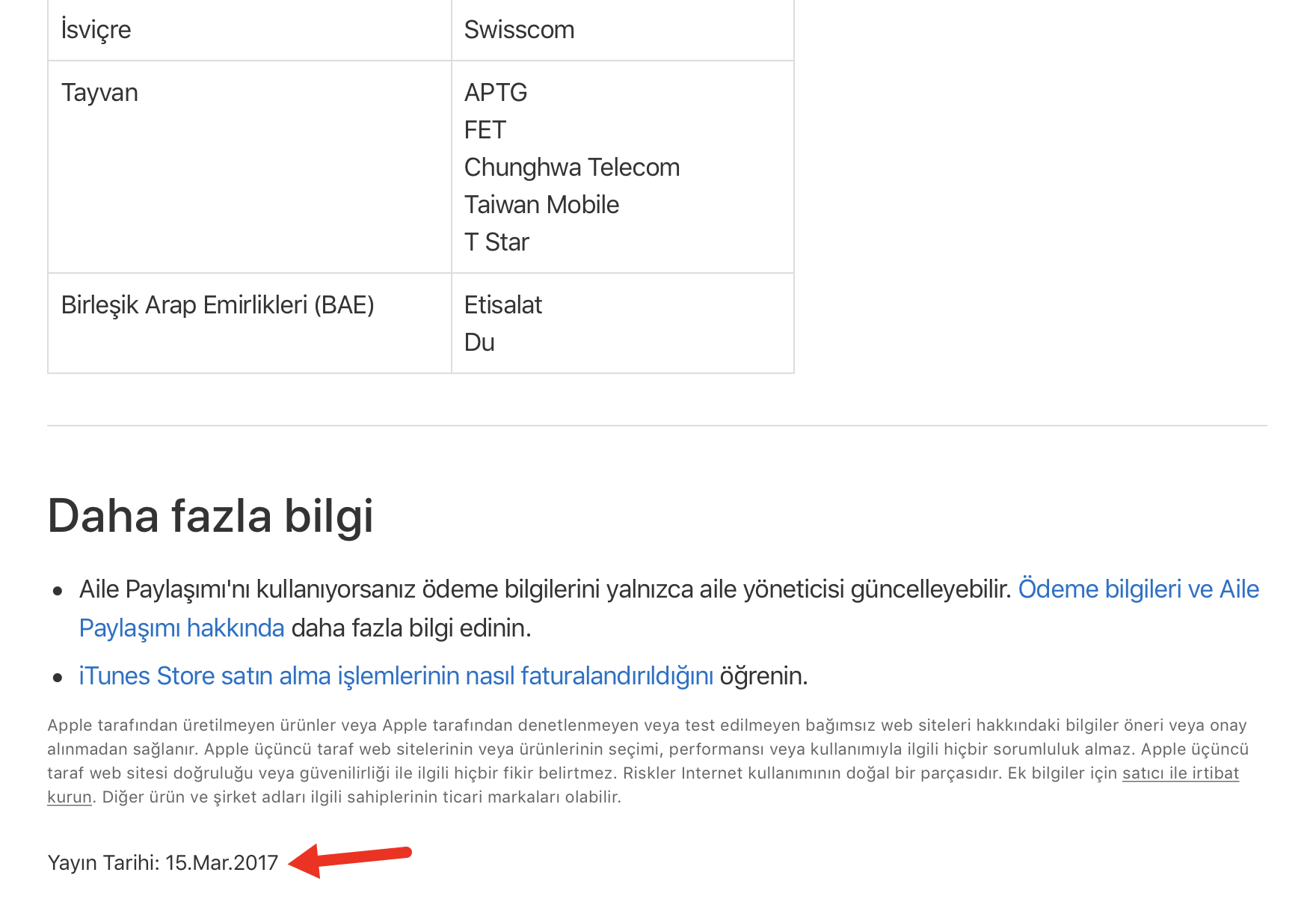This screenshot has height=905, width=1316.
Task: Click the İsviçre country cell
Action: point(96,30)
